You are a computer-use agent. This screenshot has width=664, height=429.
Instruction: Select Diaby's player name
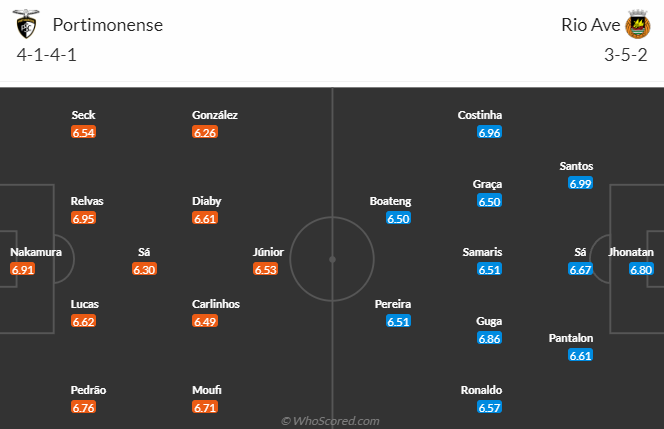click(x=207, y=201)
